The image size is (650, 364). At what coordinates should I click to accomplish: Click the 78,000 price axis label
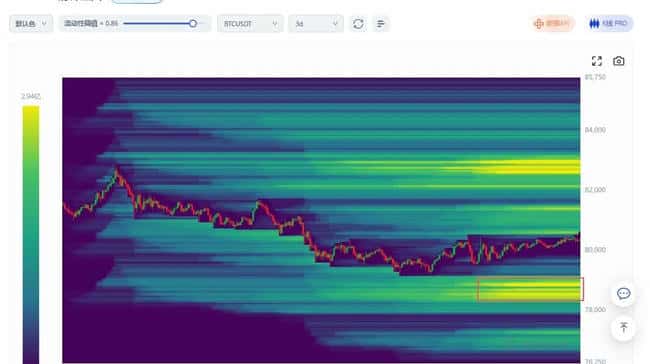(x=595, y=309)
